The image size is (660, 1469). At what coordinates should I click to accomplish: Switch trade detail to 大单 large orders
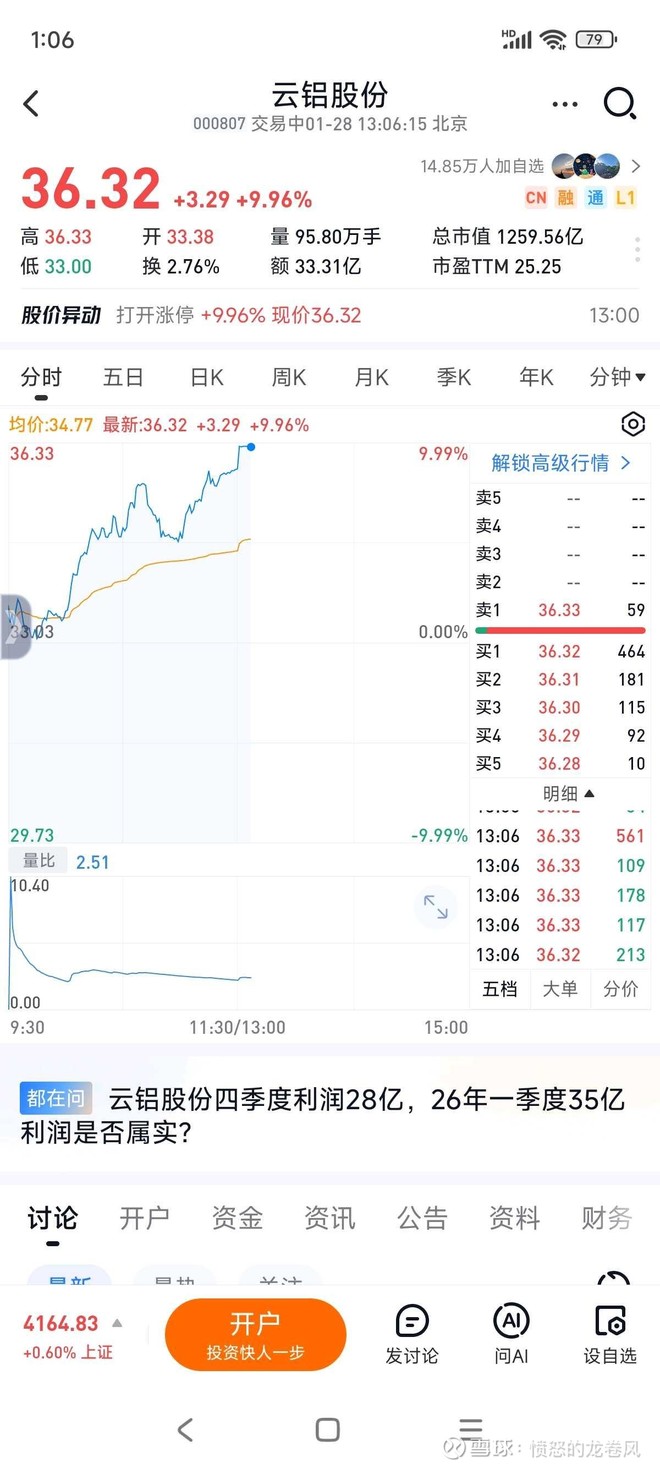[560, 988]
